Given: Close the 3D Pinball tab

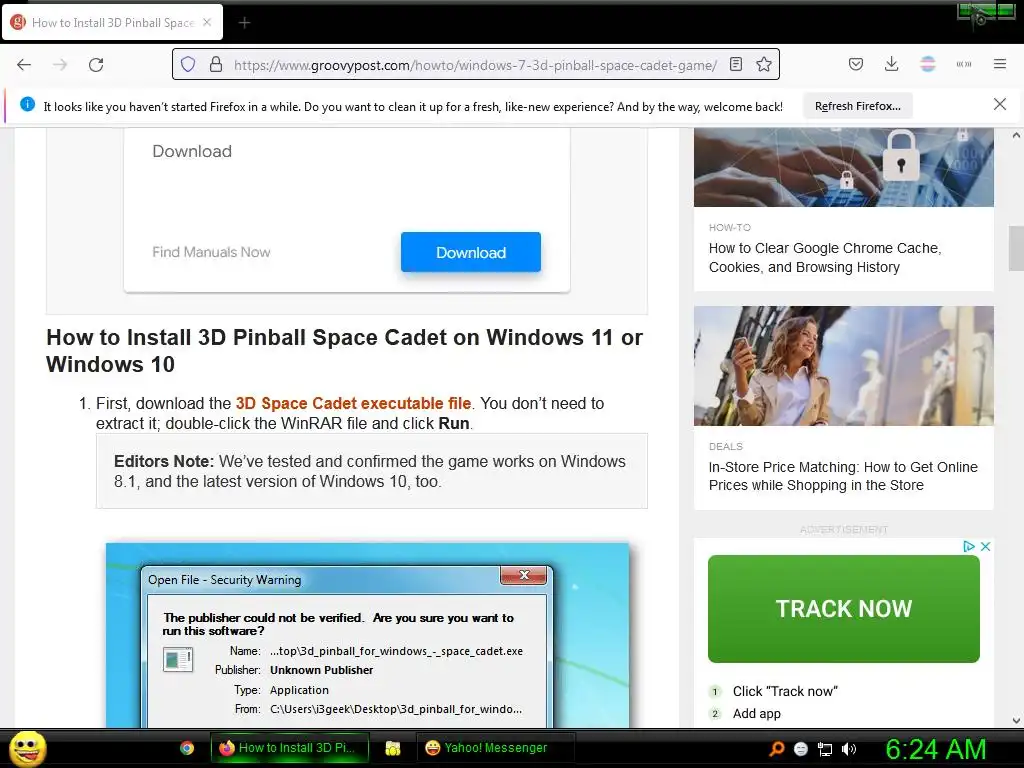Looking at the screenshot, I should [x=207, y=22].
